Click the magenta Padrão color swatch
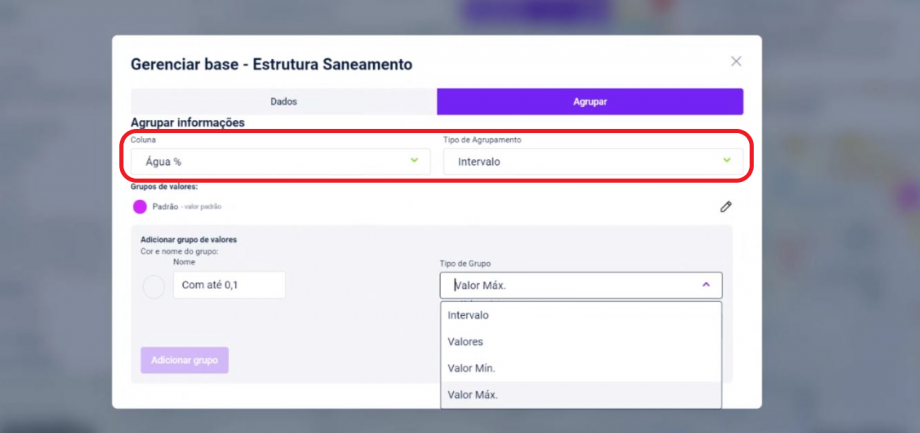This screenshot has width=920, height=433. [140, 207]
